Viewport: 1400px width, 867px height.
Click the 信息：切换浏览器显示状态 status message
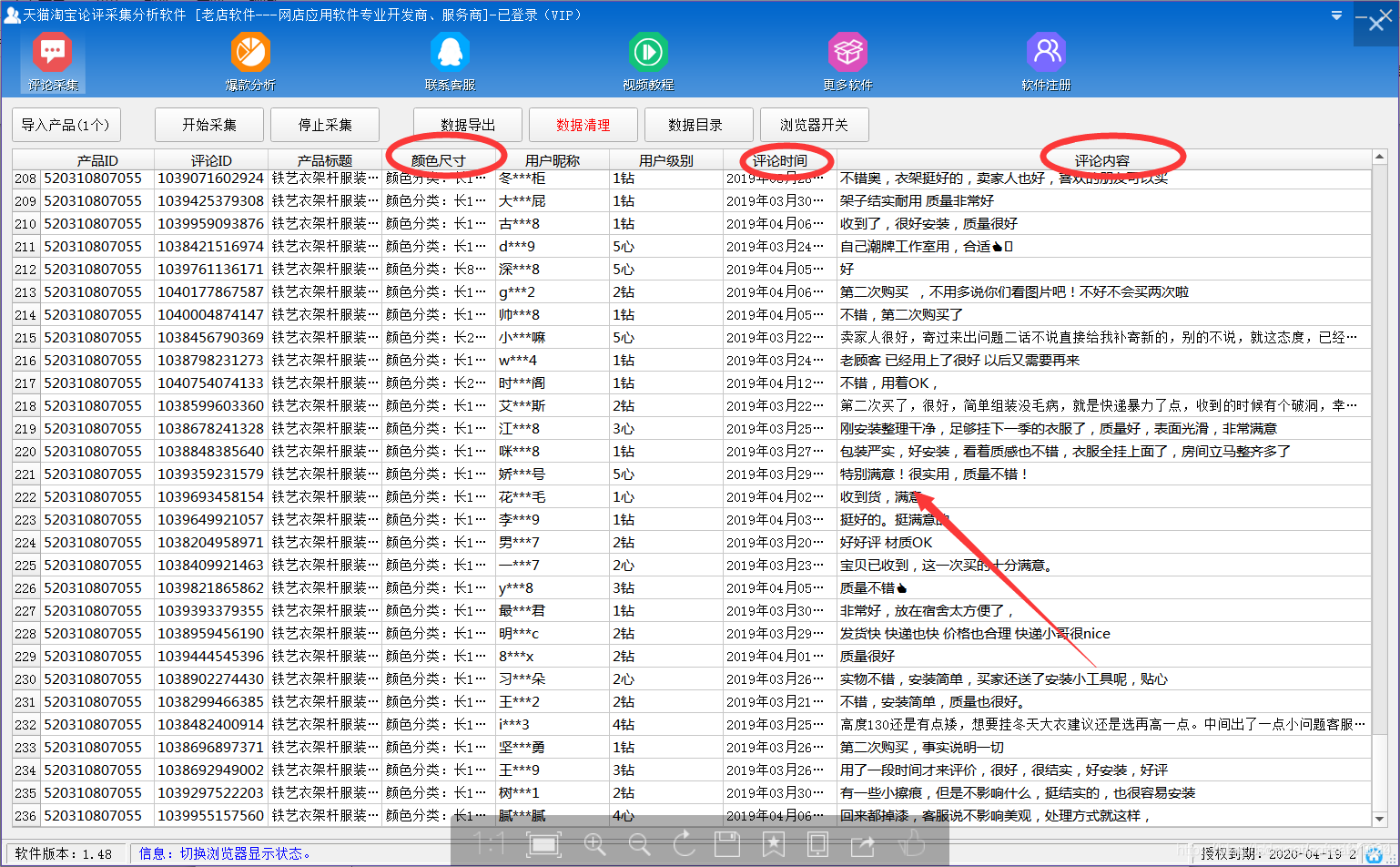[x=226, y=853]
